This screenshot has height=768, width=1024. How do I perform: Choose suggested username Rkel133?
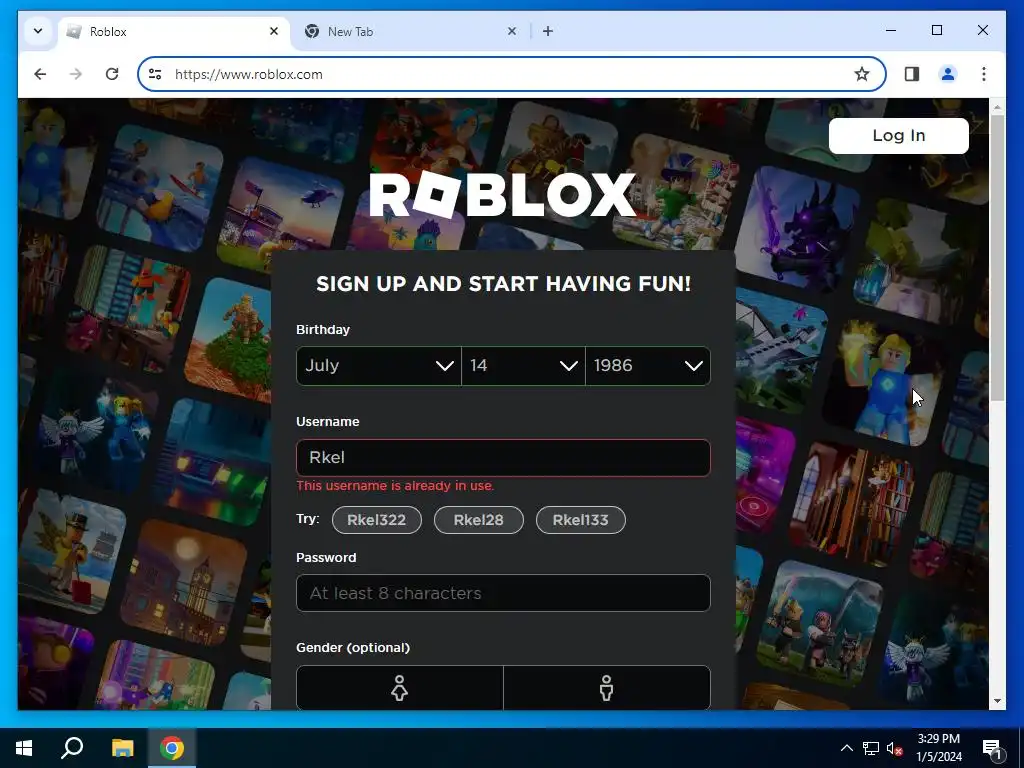581,520
